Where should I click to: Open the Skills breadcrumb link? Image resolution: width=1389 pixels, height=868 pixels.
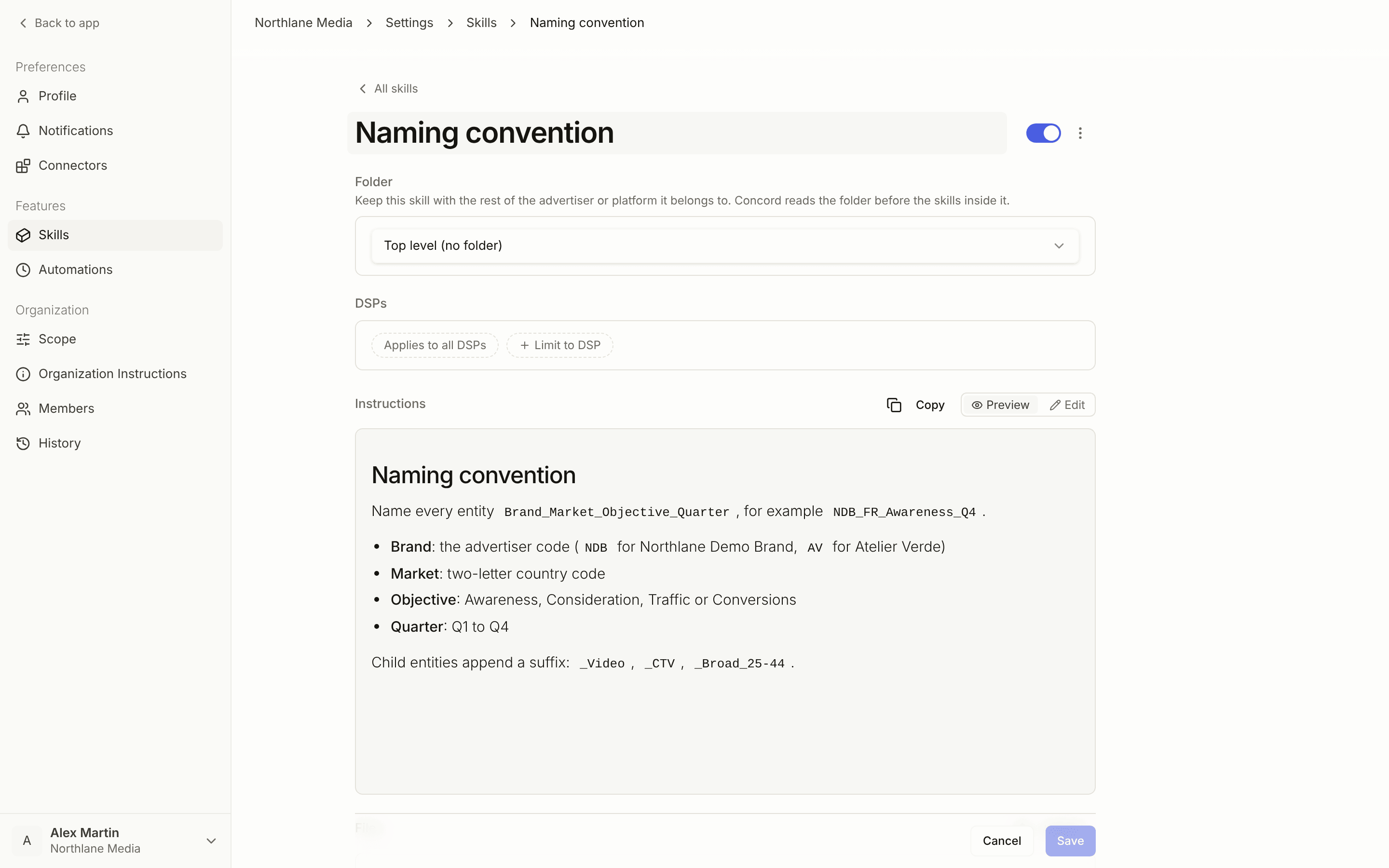tap(481, 23)
